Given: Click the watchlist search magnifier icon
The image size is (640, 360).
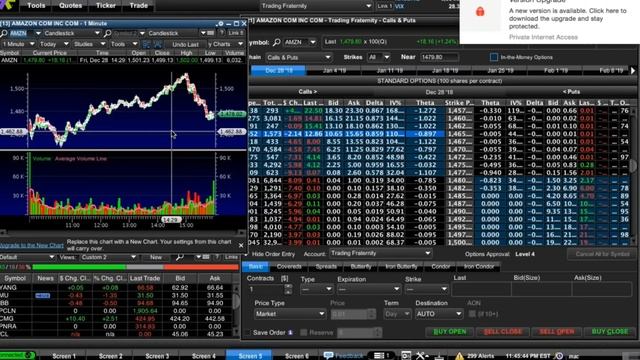Looking at the screenshot, I should pyautogui.click(x=180, y=257).
